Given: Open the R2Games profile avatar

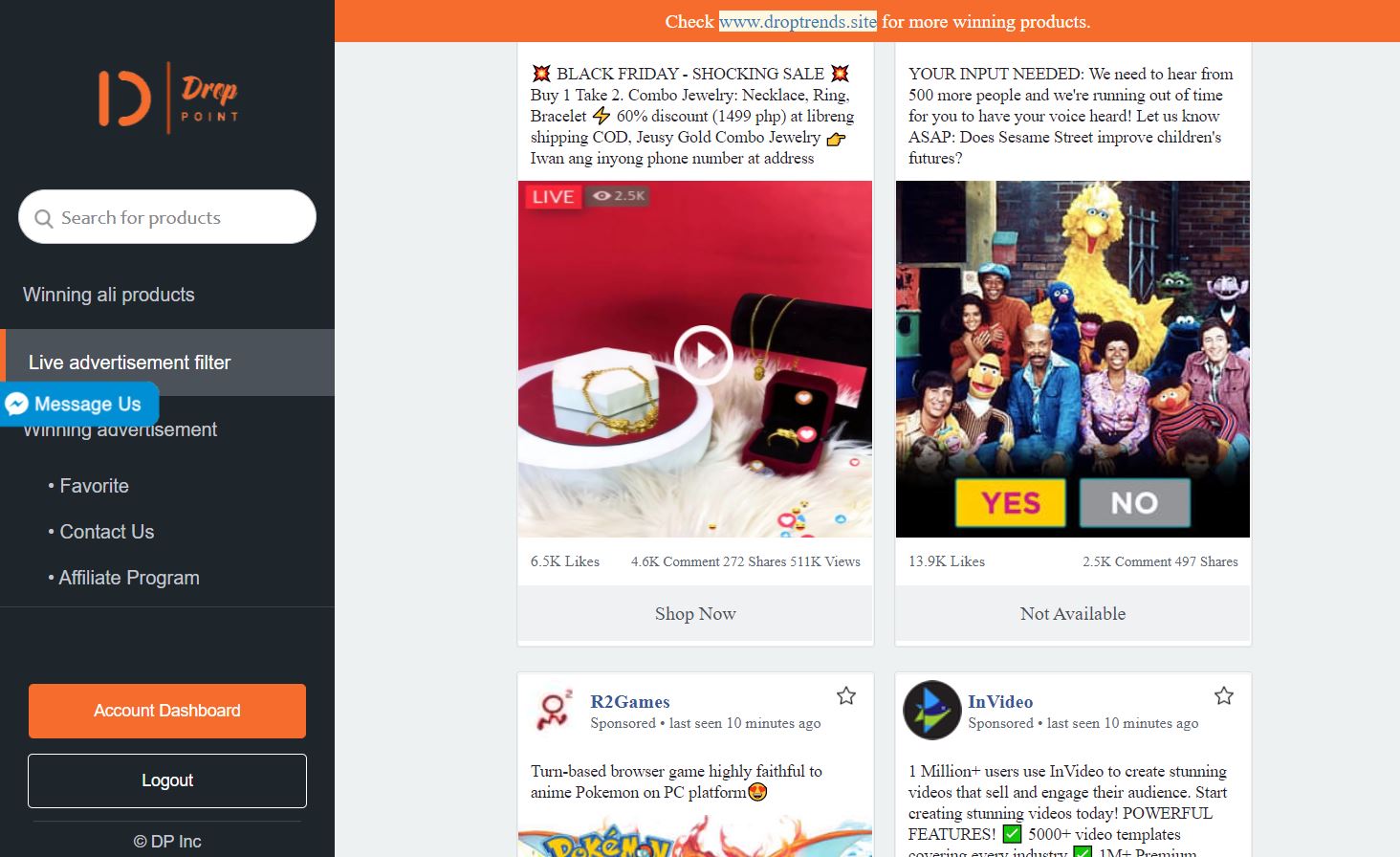Looking at the screenshot, I should coord(552,711).
